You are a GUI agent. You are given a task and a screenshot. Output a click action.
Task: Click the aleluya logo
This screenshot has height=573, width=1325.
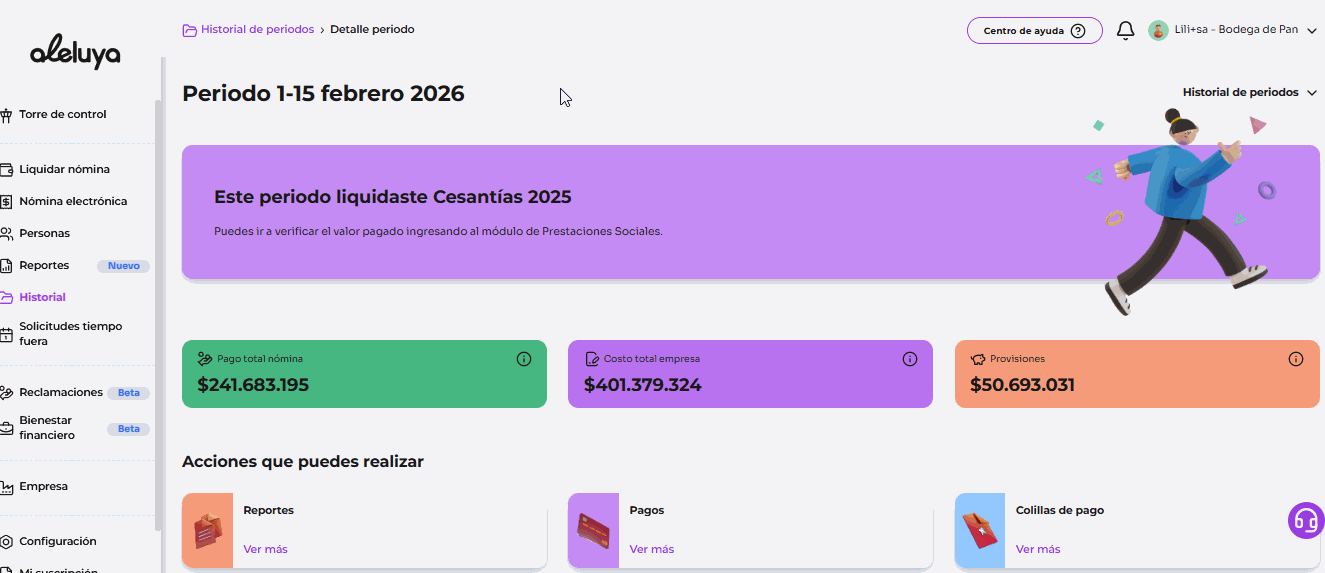[75, 54]
